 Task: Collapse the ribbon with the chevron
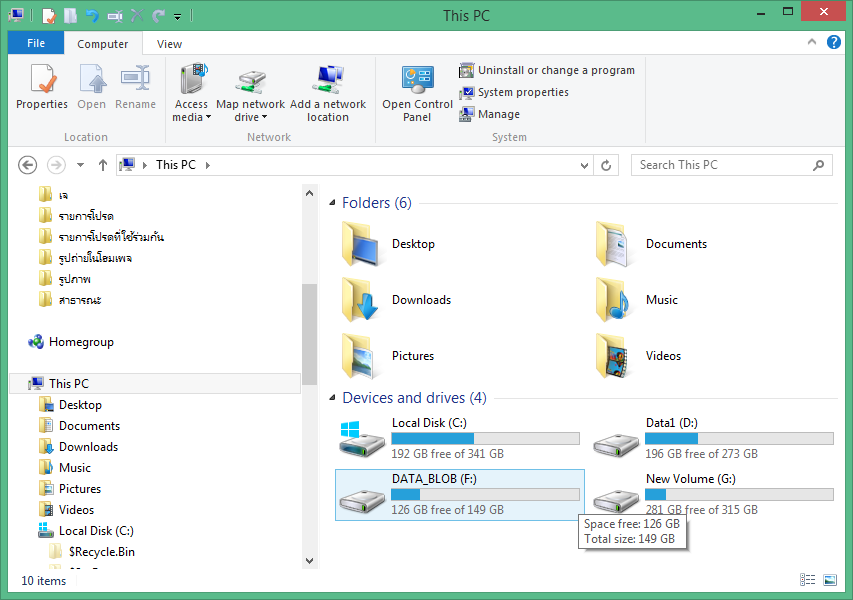coord(812,41)
